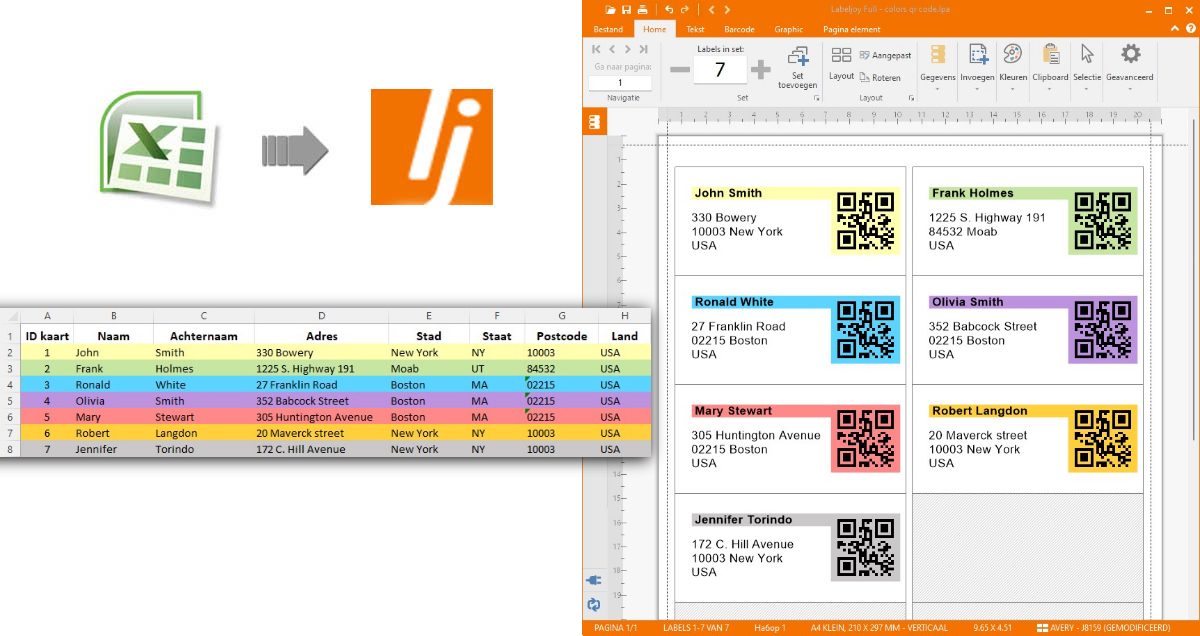Toggle the orange sidebar panel icon
The height and width of the screenshot is (636, 1200).
pos(595,121)
